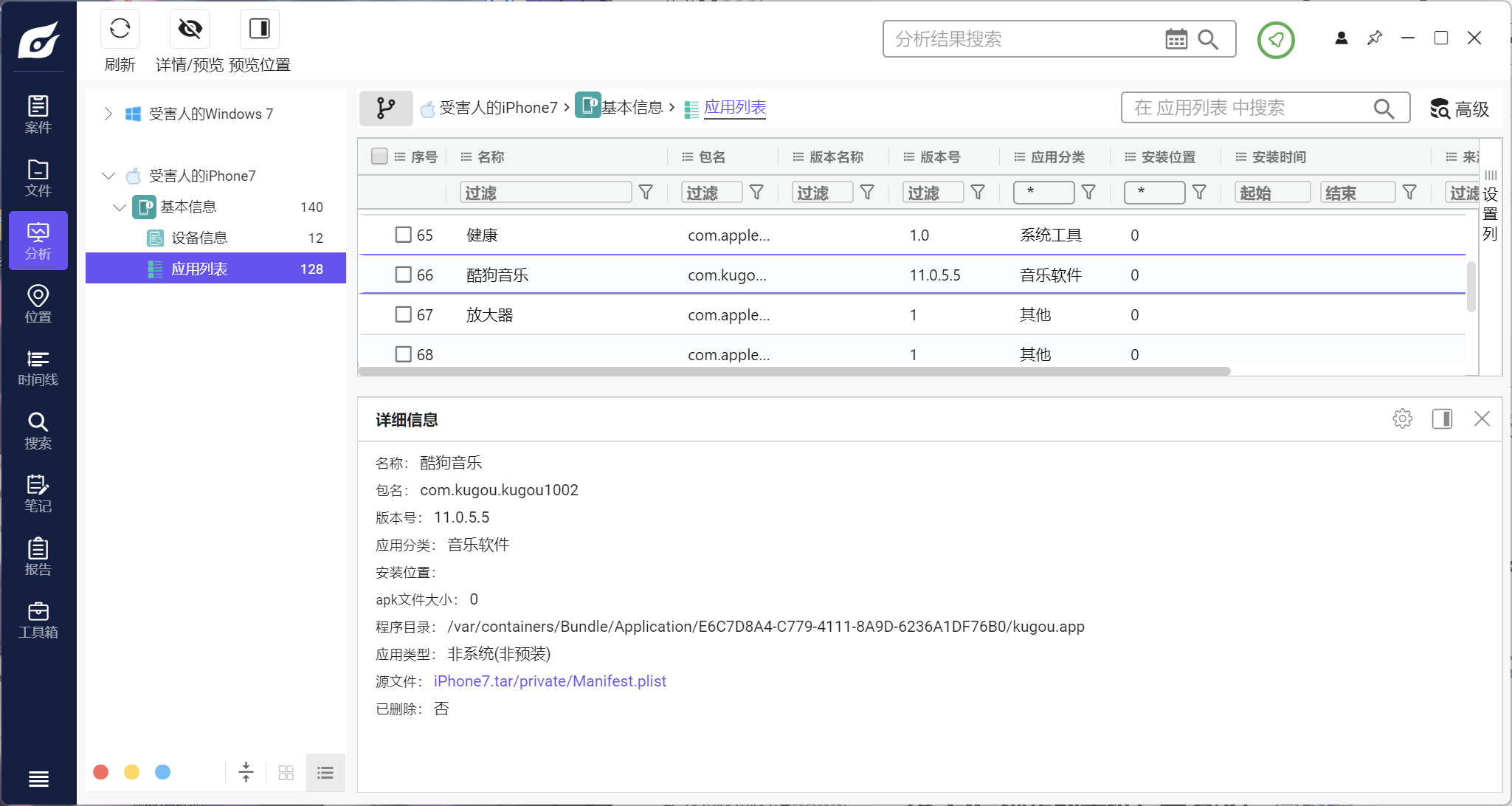The height and width of the screenshot is (806, 1512).
Task: Open the 应用分类 column filter funnel
Action: (x=1088, y=193)
